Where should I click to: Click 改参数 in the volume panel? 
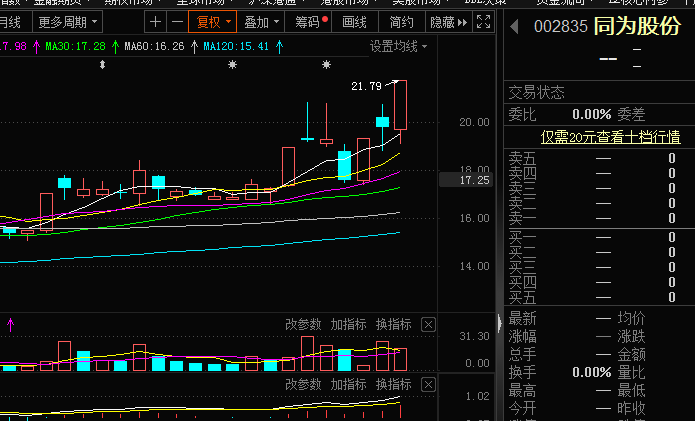pyautogui.click(x=303, y=324)
